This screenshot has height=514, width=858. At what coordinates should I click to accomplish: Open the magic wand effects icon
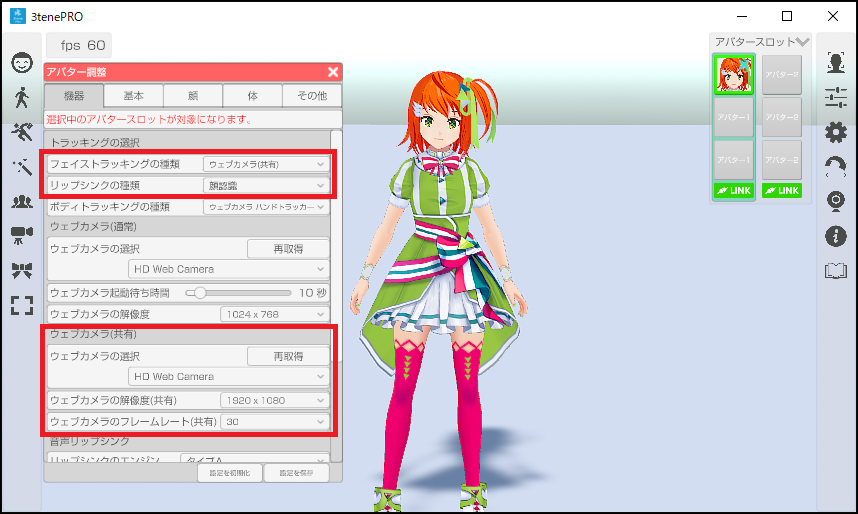tap(22, 166)
